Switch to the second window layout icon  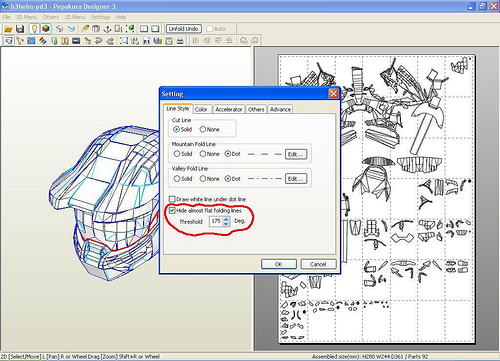point(155,29)
